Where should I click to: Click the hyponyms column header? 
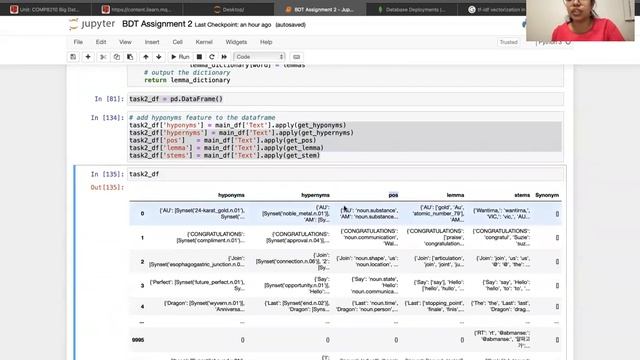(231, 195)
